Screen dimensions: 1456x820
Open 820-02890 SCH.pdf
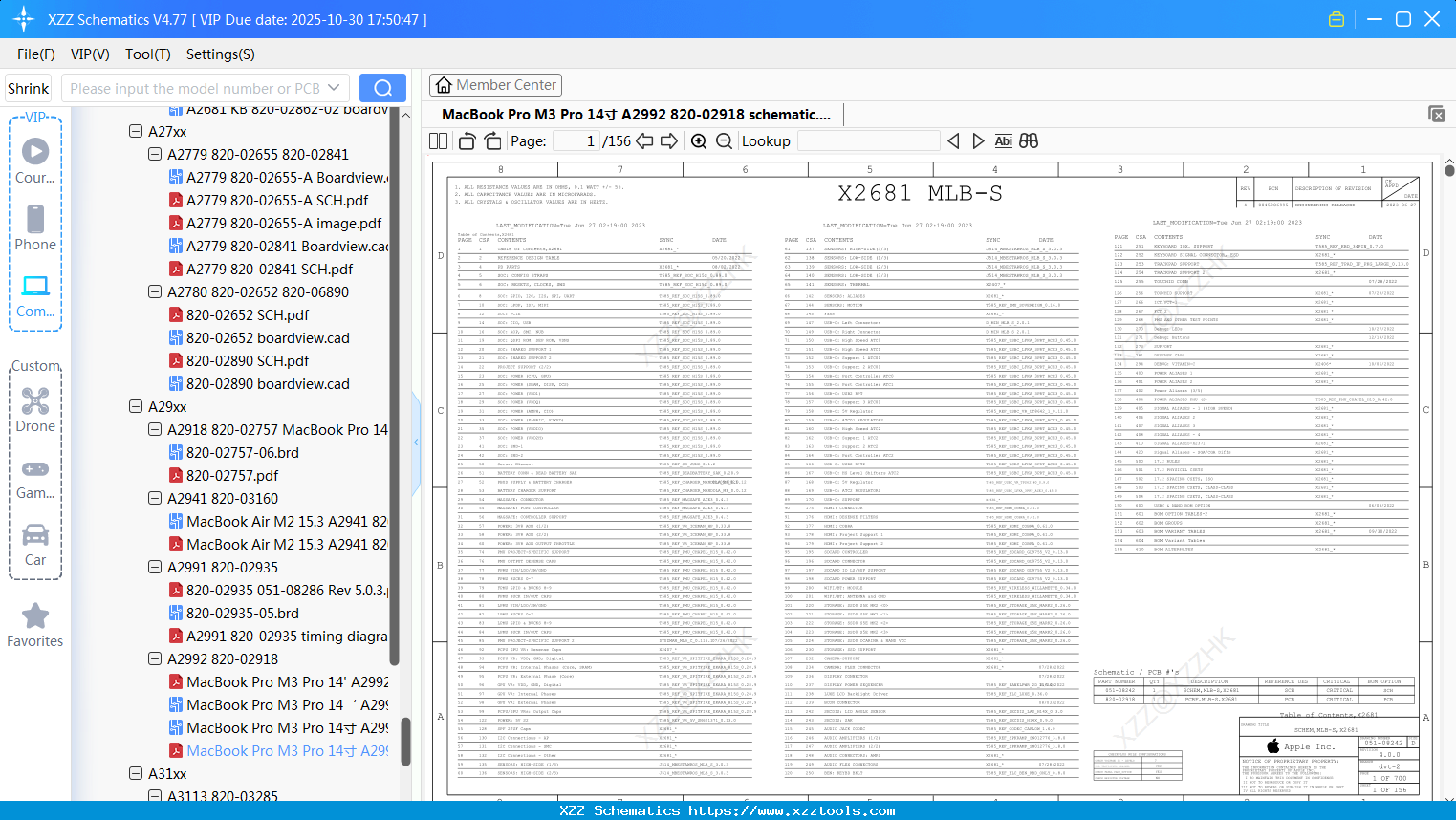click(x=248, y=360)
